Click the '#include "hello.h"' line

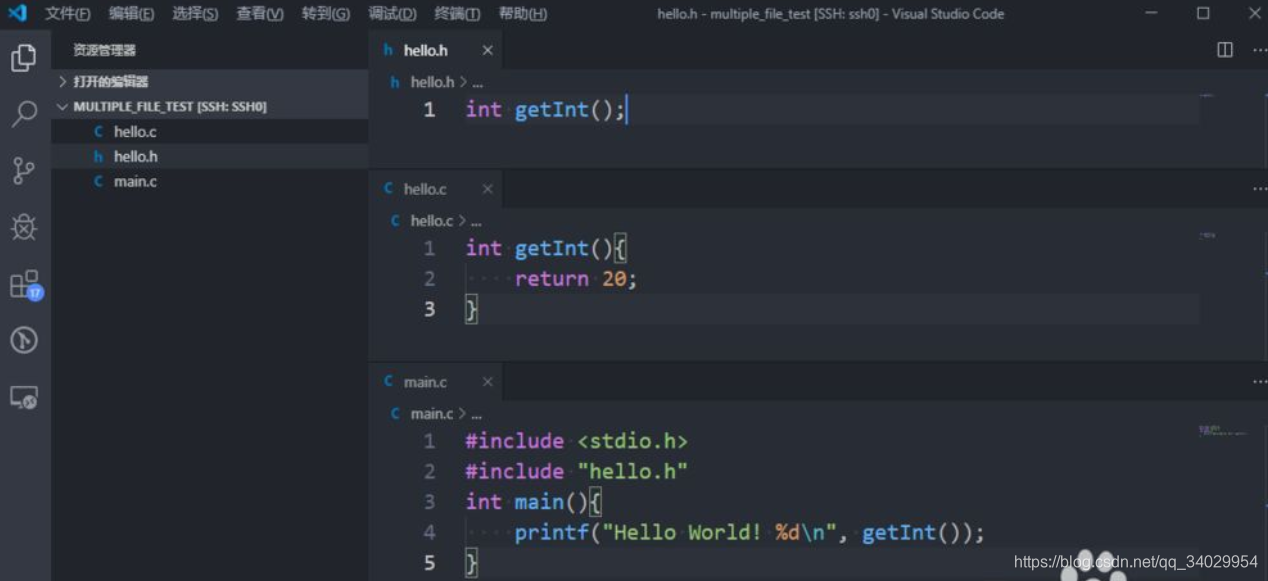click(576, 471)
